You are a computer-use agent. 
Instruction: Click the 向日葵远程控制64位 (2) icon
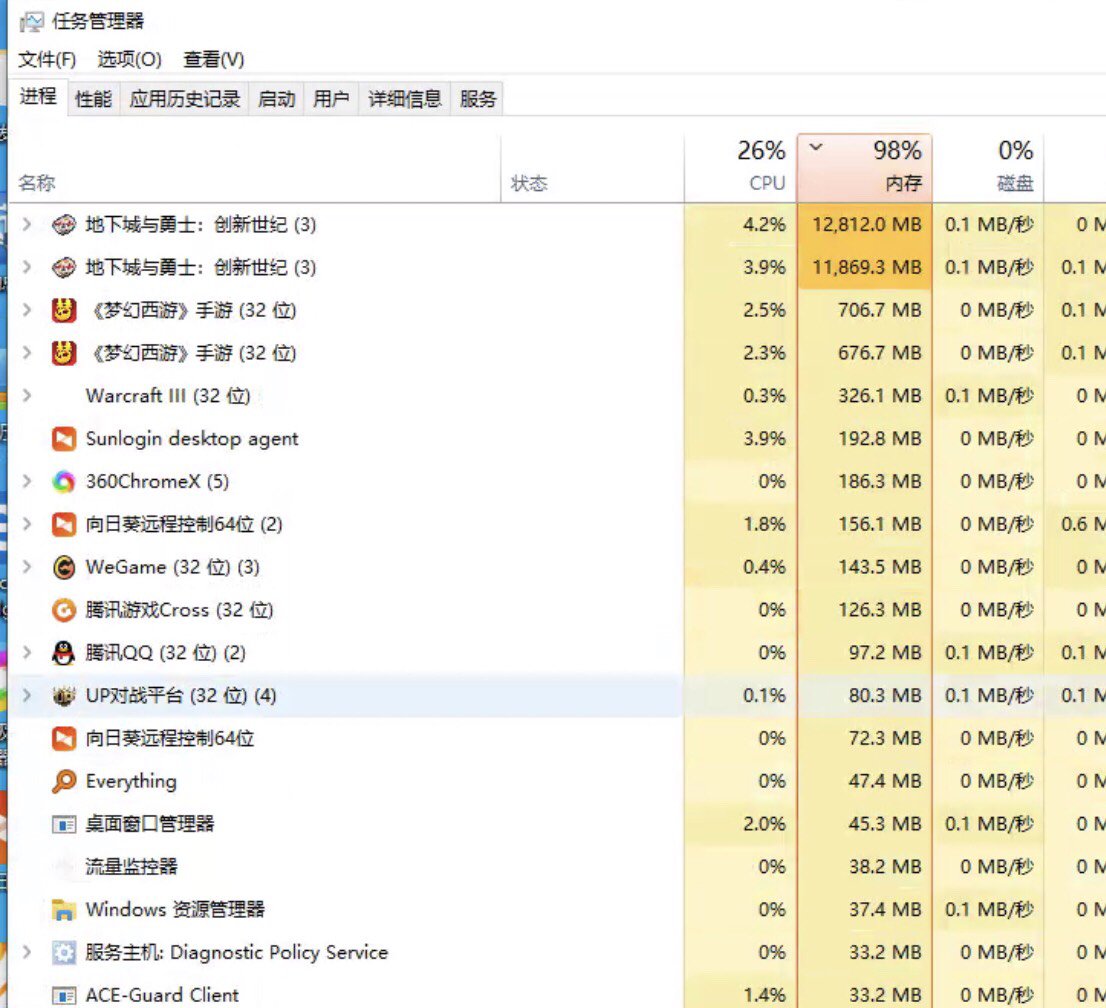(x=63, y=524)
